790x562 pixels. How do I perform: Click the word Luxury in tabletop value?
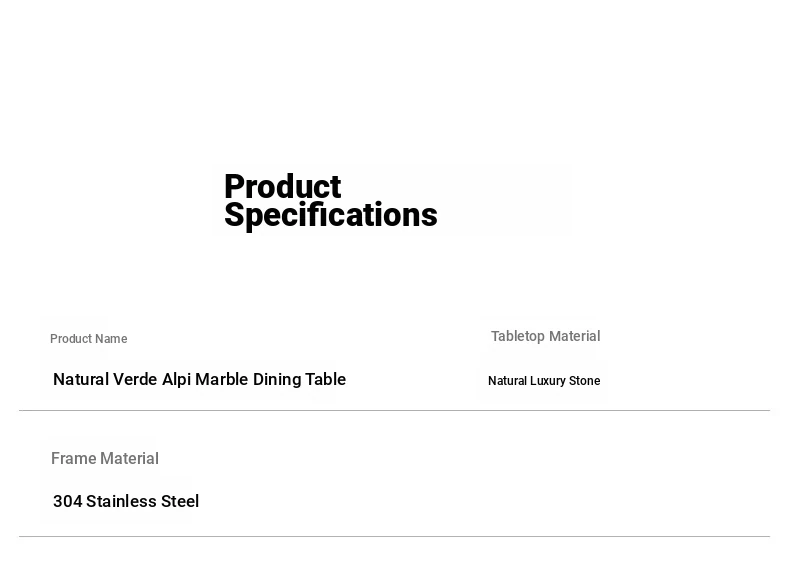548,382
